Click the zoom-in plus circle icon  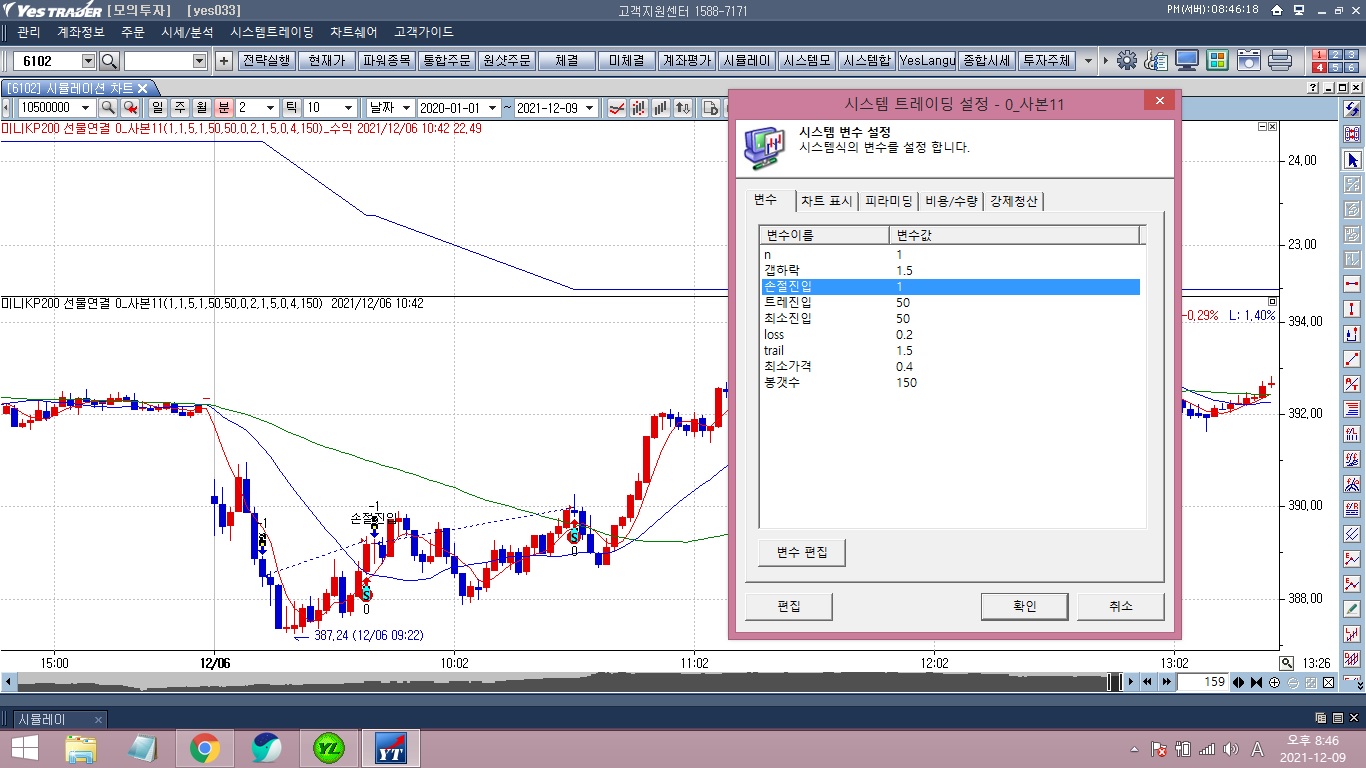1274,682
